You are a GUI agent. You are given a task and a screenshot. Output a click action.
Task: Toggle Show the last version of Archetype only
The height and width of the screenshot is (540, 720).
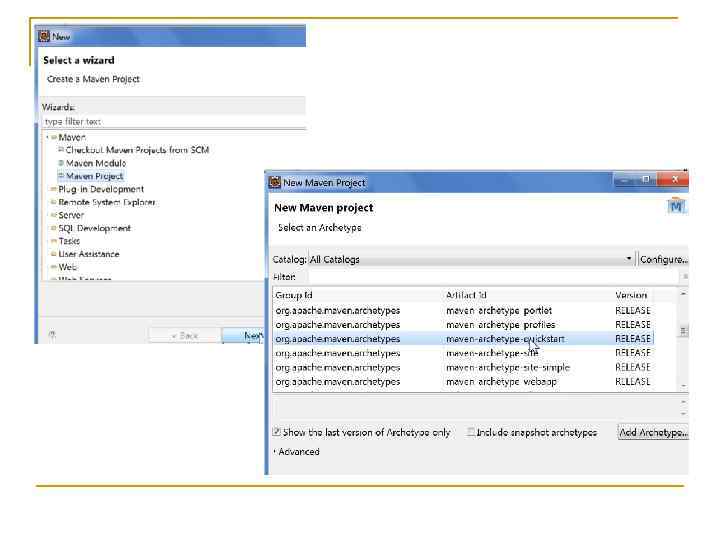click(277, 432)
